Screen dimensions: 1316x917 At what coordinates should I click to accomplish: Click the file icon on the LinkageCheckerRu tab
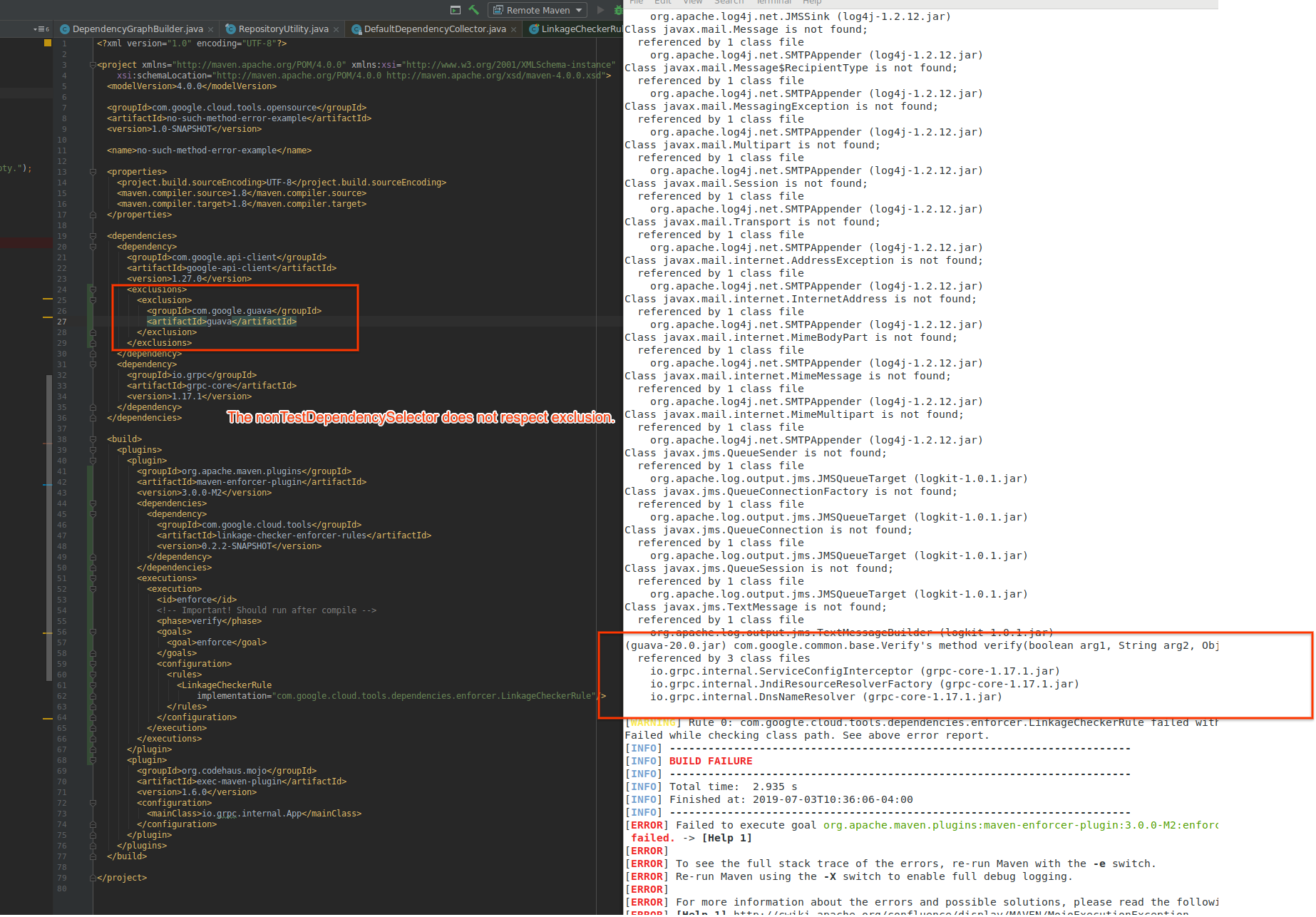533,29
